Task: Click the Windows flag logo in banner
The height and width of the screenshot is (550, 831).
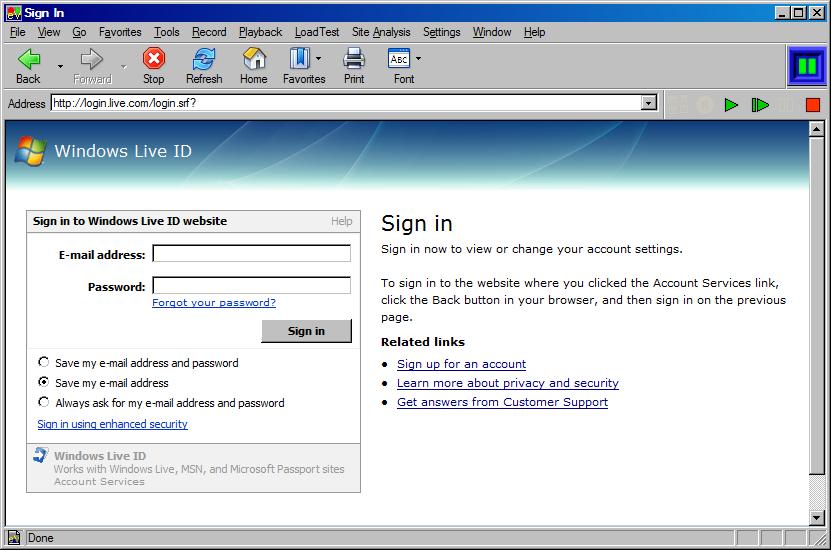Action: point(30,151)
